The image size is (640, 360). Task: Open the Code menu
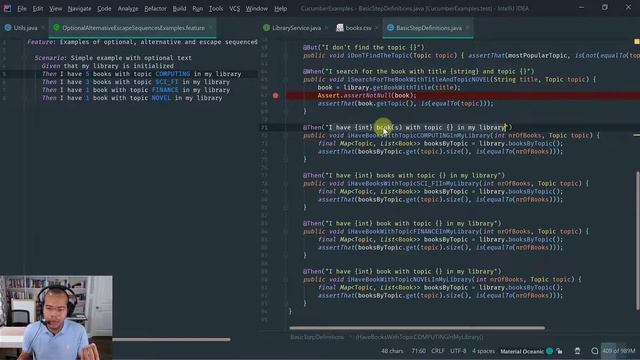(x=104, y=8)
